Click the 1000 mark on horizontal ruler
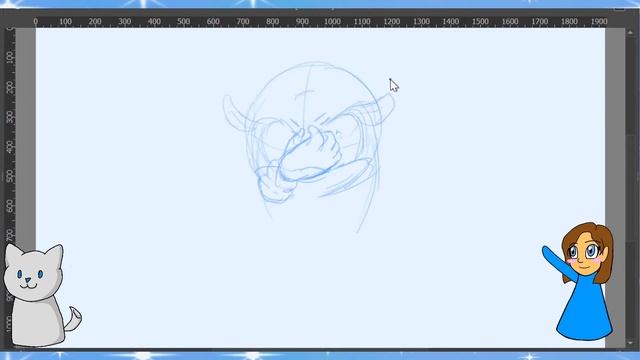 [332, 21]
